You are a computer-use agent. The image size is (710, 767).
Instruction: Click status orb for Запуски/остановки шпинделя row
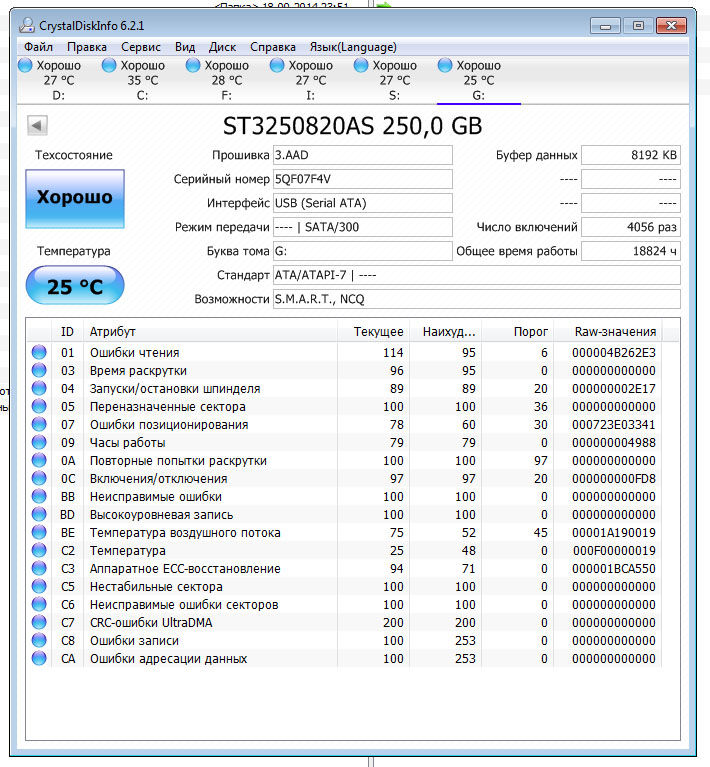tap(39, 388)
